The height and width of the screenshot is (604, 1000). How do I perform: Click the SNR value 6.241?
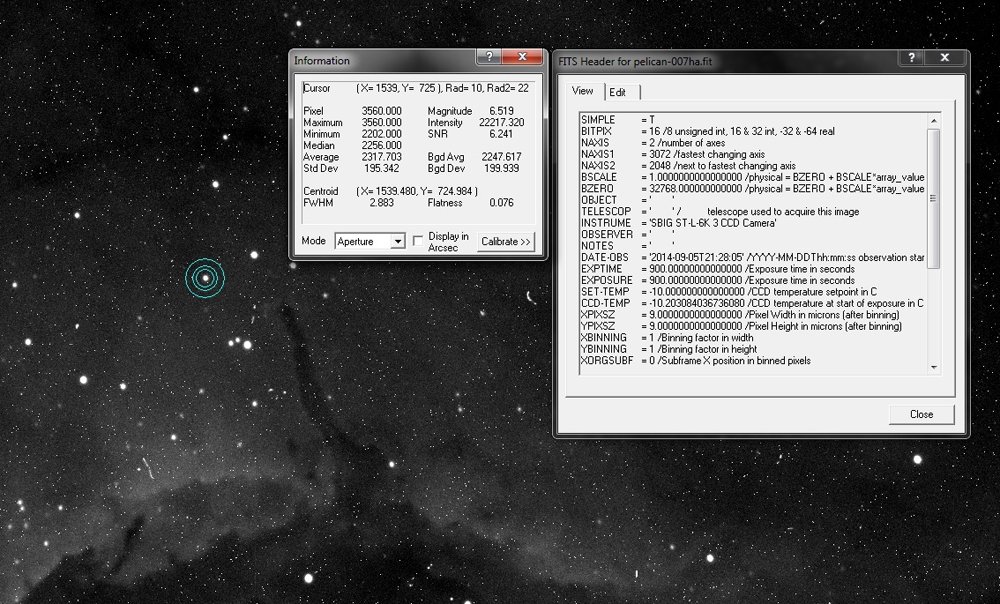tap(501, 134)
